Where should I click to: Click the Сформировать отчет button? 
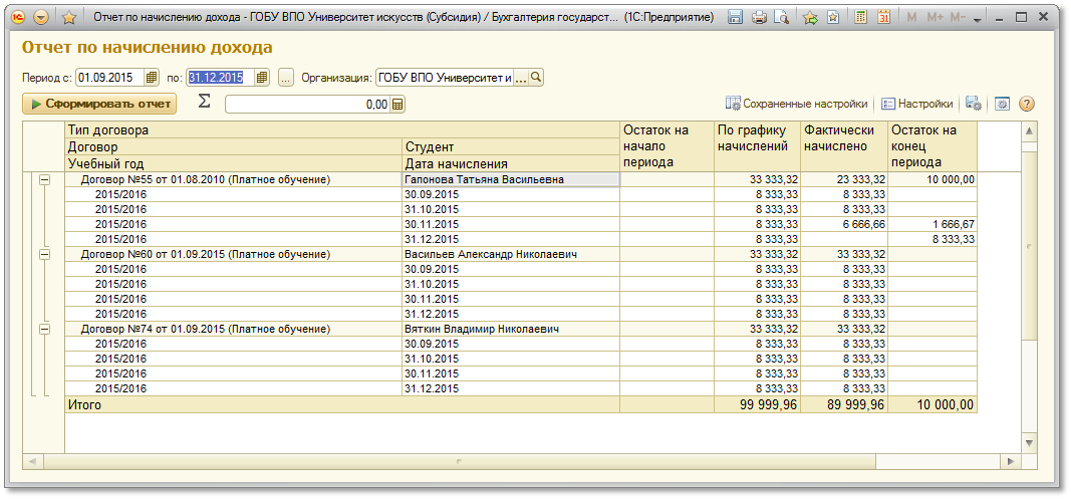(x=100, y=104)
